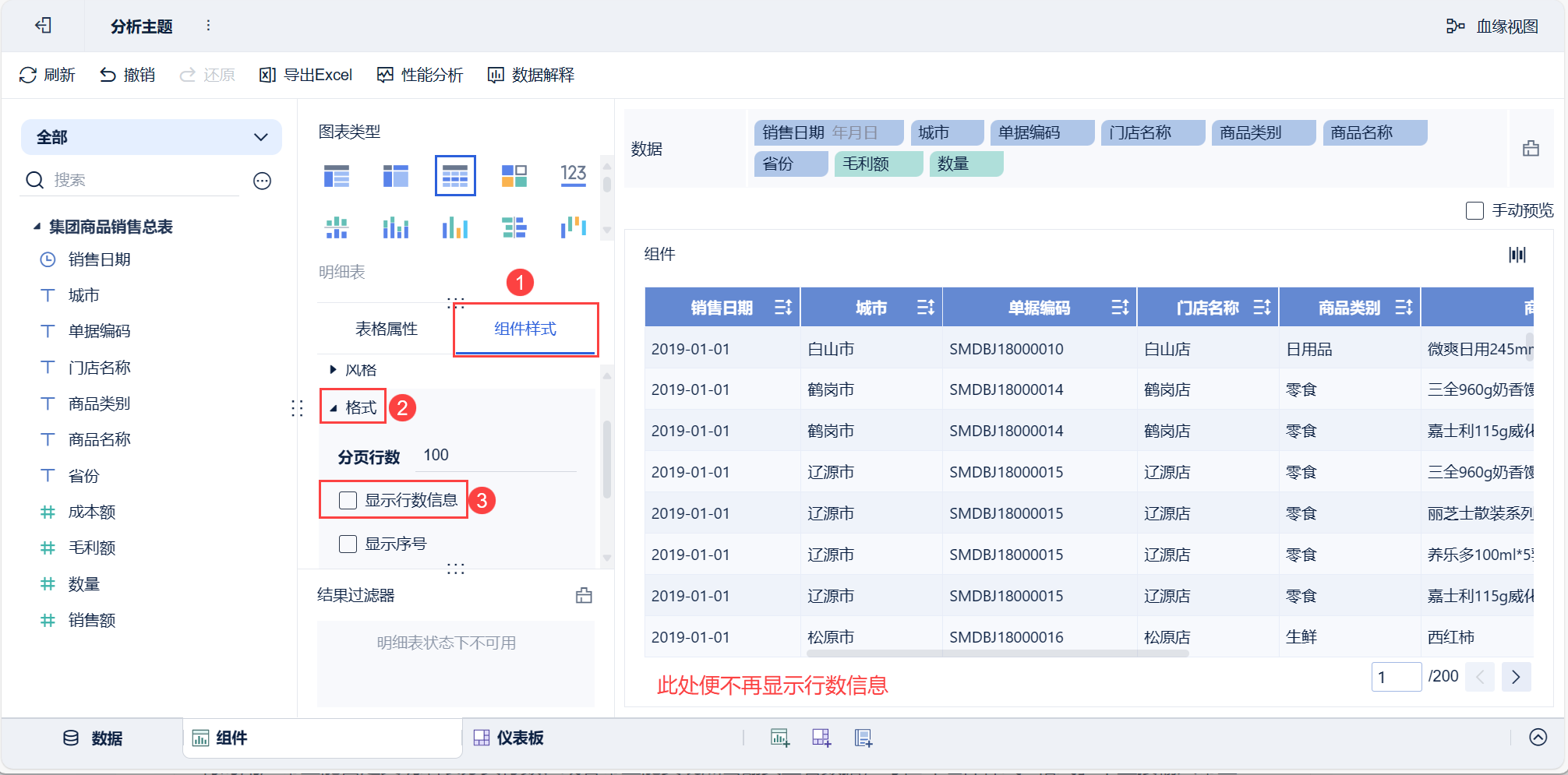Open the 血缘视图 lineage view
The width and height of the screenshot is (1568, 775).
[x=1492, y=26]
